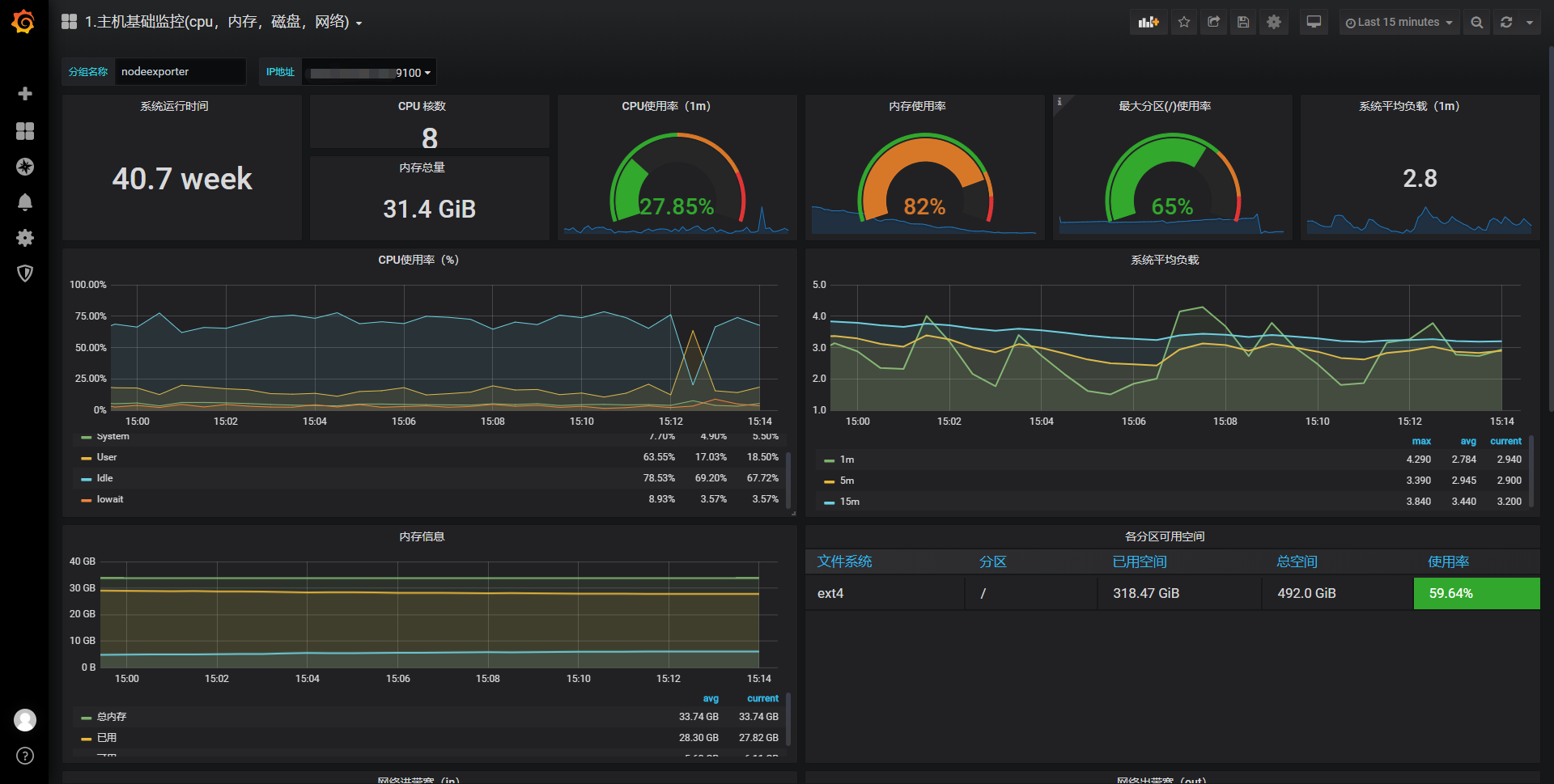This screenshot has width=1554, height=784.
Task: Open the user avatar profile
Action: pos(25,720)
